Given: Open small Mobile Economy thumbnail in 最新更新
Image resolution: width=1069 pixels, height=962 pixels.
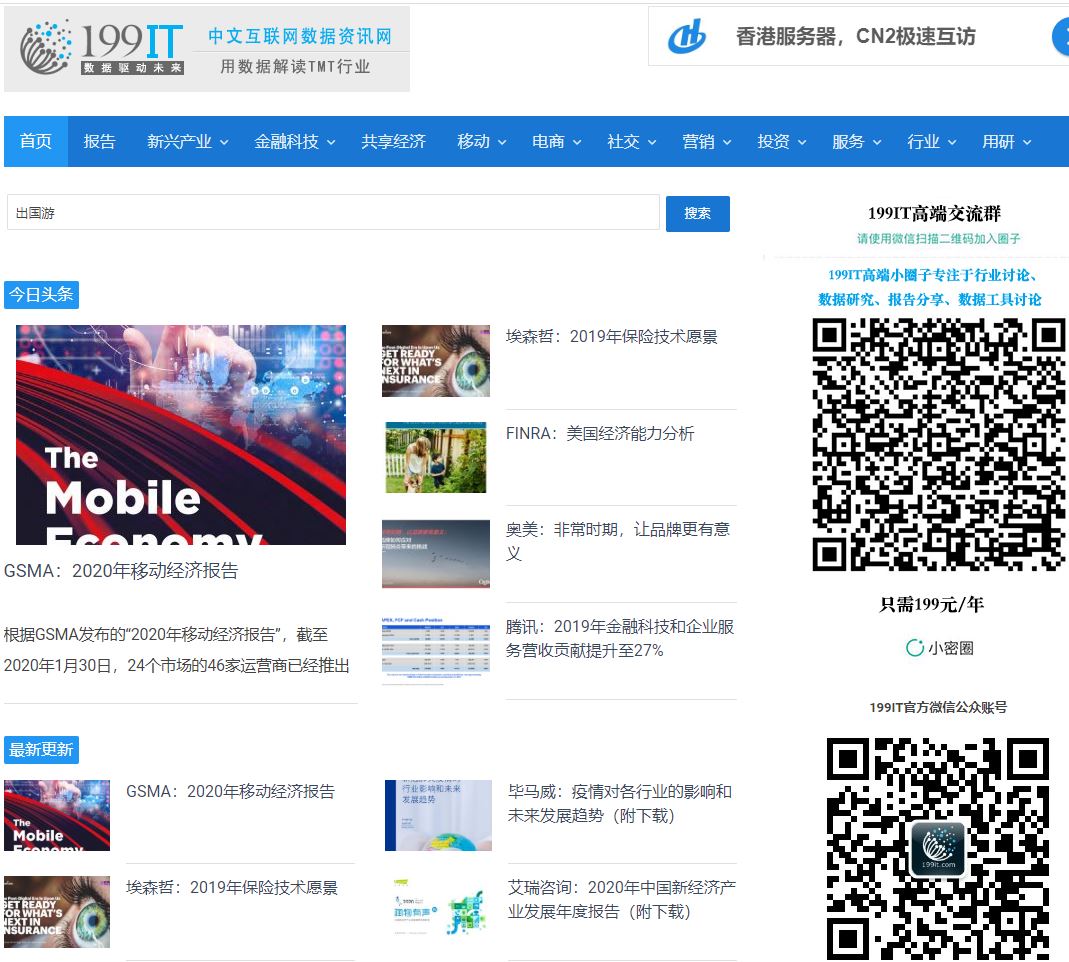Looking at the screenshot, I should (x=57, y=815).
